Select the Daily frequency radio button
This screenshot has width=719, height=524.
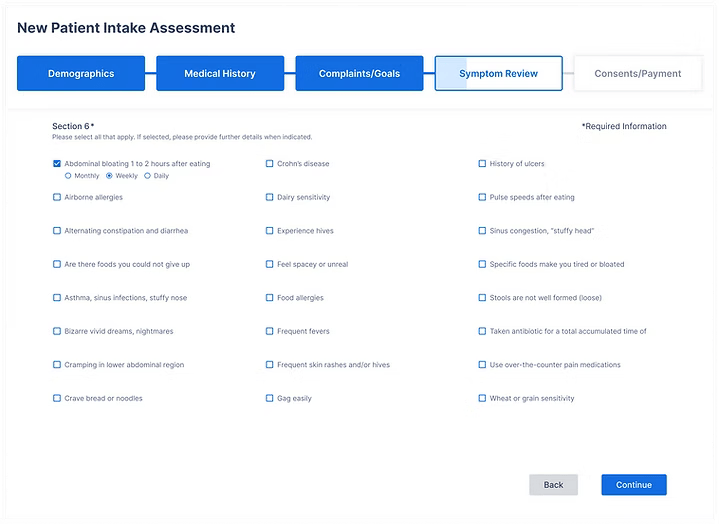148,176
